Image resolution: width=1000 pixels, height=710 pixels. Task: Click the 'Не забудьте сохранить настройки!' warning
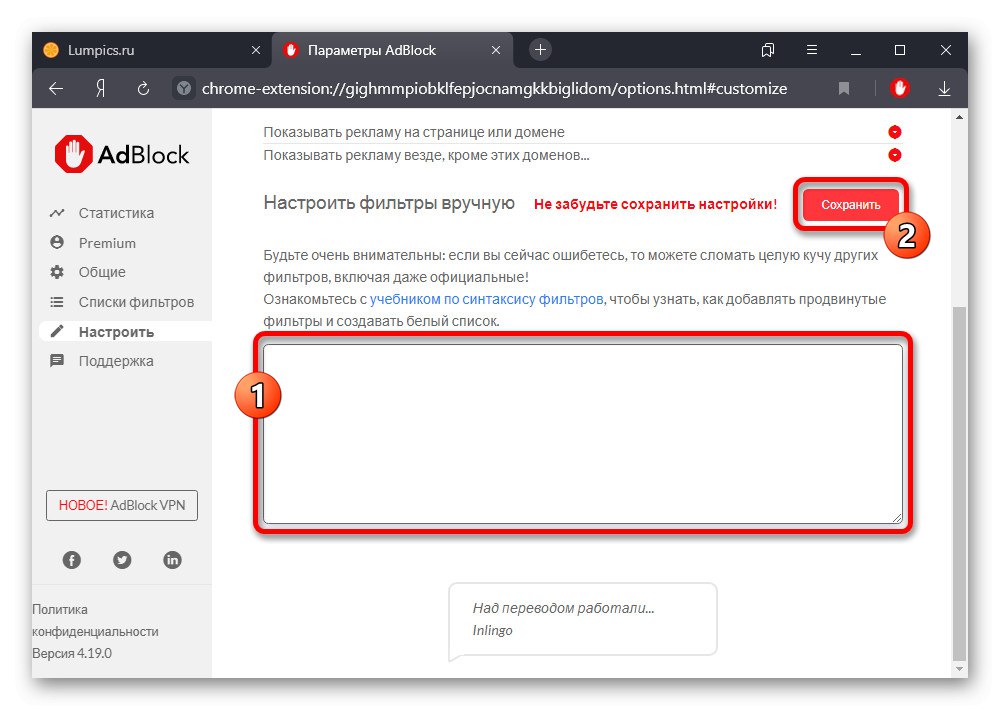point(656,204)
